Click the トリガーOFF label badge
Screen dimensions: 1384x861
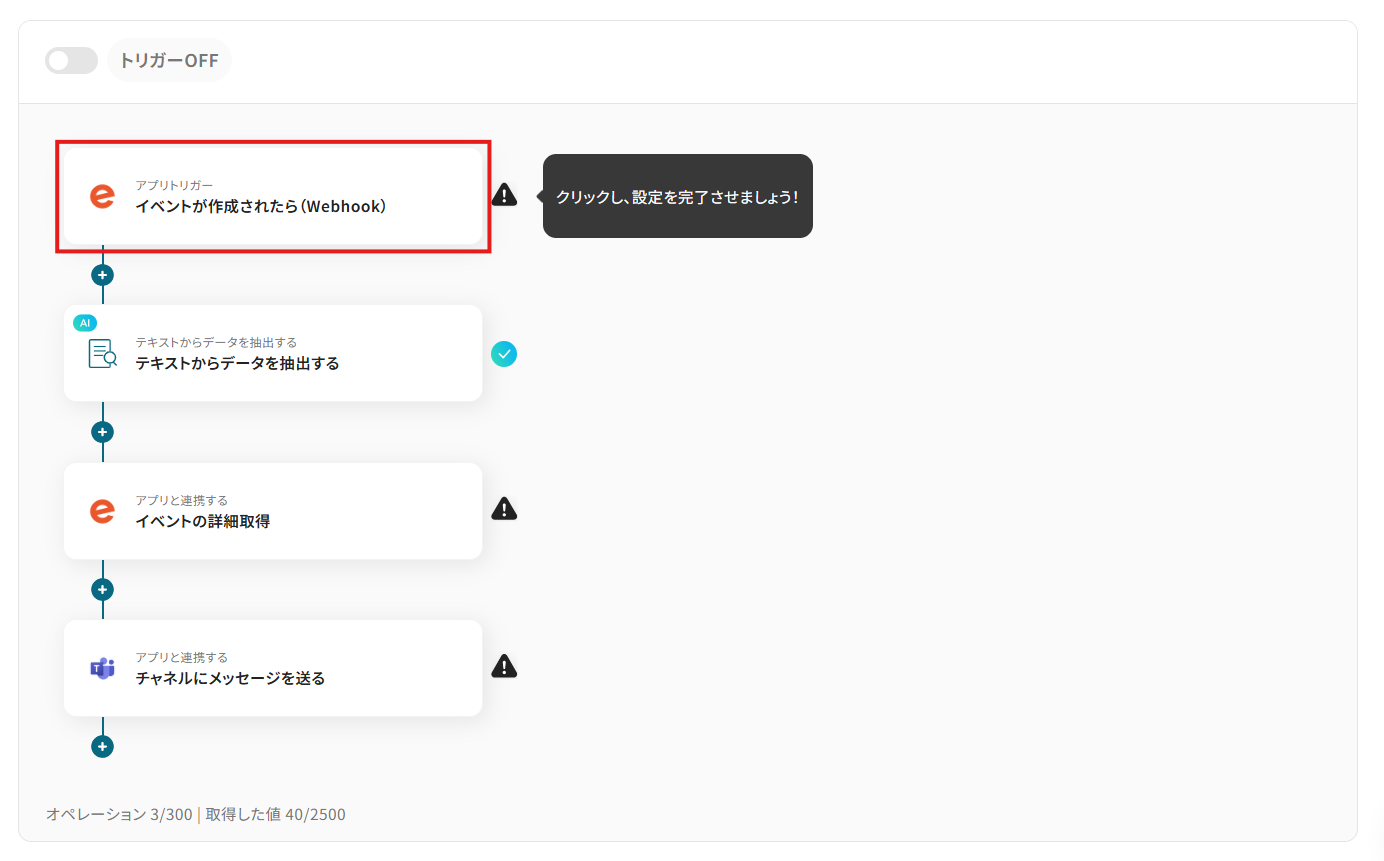pyautogui.click(x=169, y=60)
